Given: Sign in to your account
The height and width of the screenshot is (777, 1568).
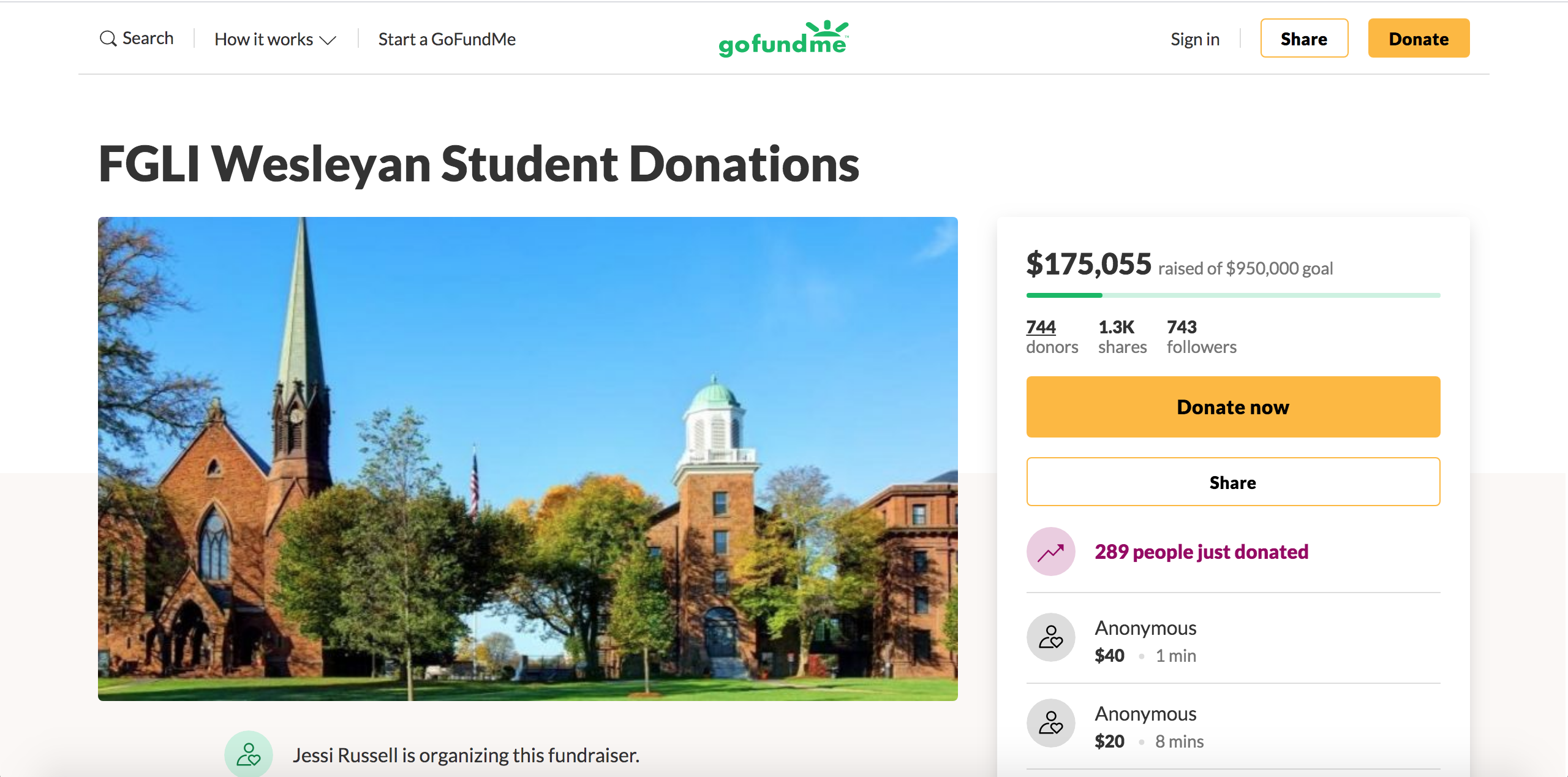Looking at the screenshot, I should (1195, 39).
